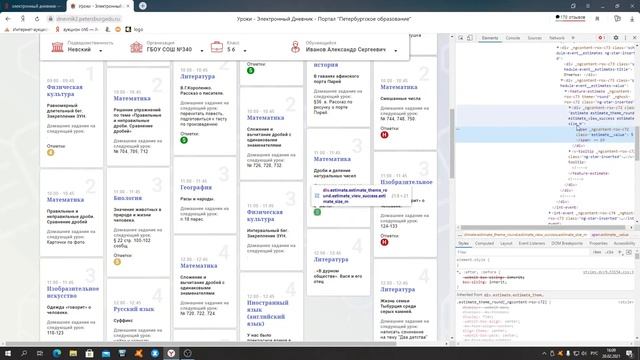Click the address bar URL field

pyautogui.click(x=88, y=19)
